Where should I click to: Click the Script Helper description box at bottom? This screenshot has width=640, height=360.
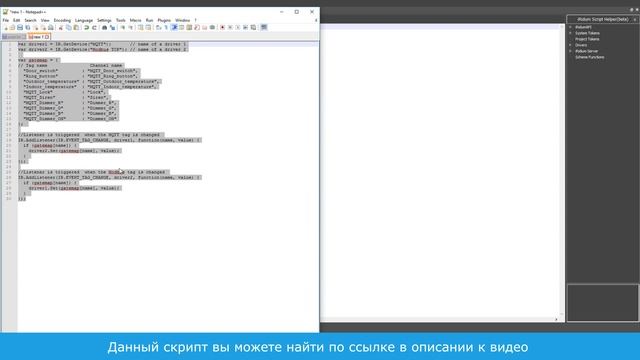click(602, 303)
